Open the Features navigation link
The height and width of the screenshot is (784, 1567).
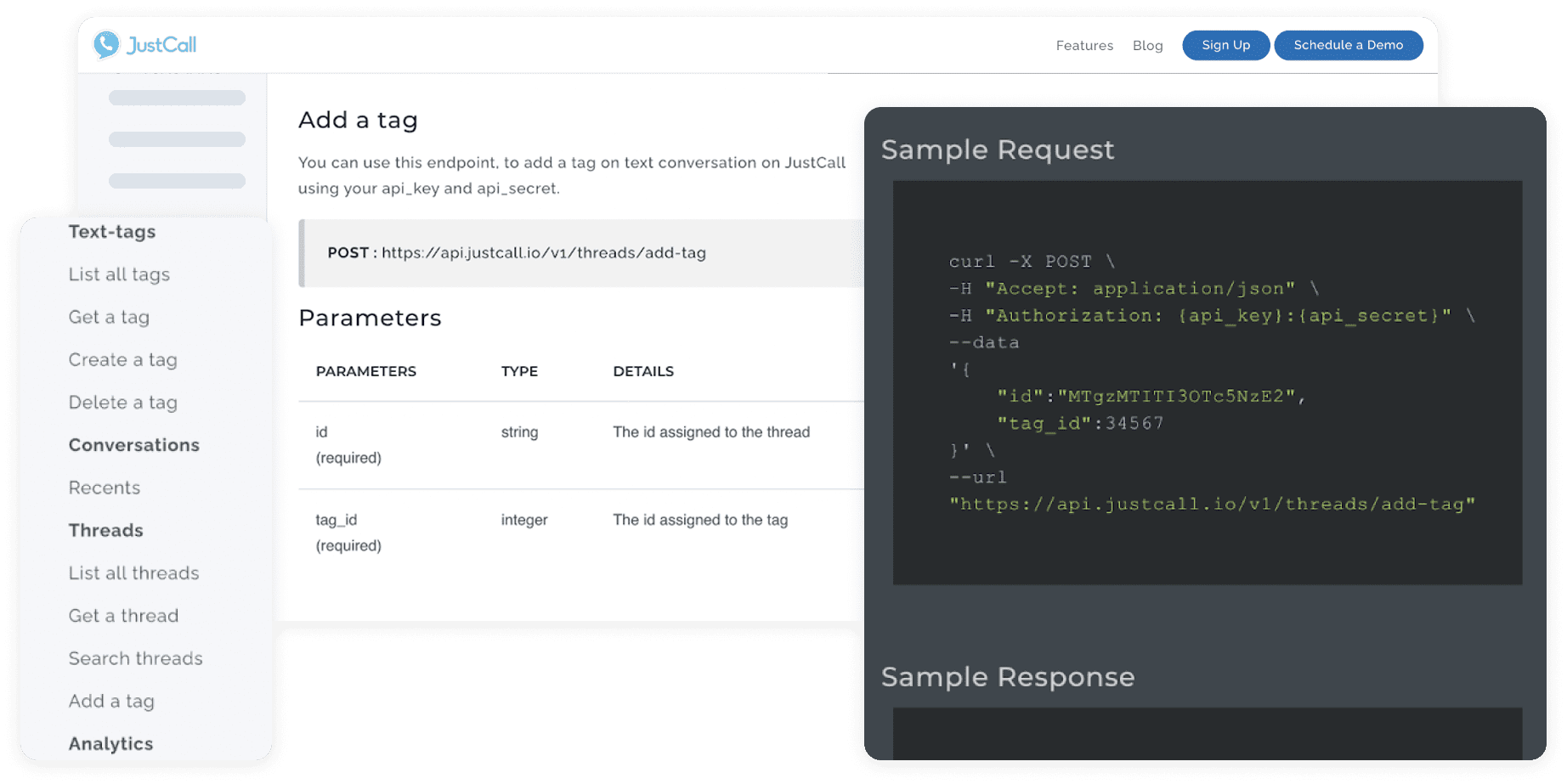pyautogui.click(x=1084, y=46)
